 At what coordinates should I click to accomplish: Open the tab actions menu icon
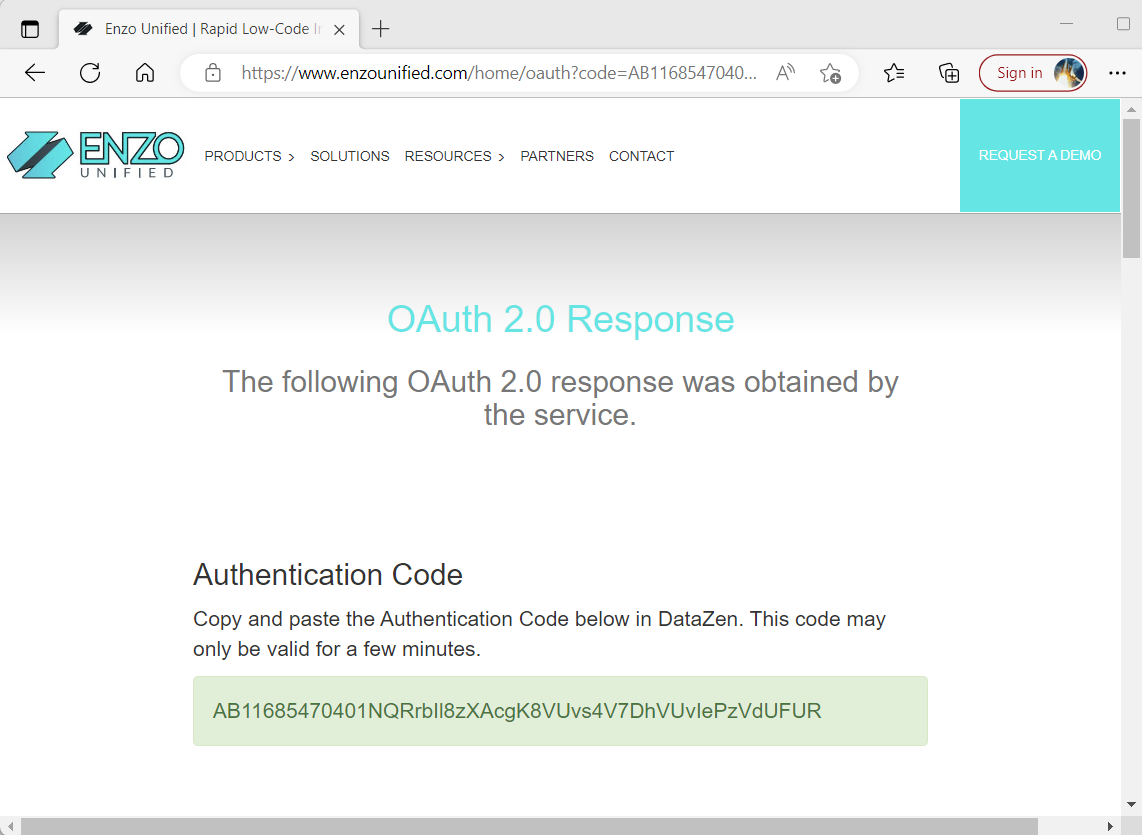(30, 29)
